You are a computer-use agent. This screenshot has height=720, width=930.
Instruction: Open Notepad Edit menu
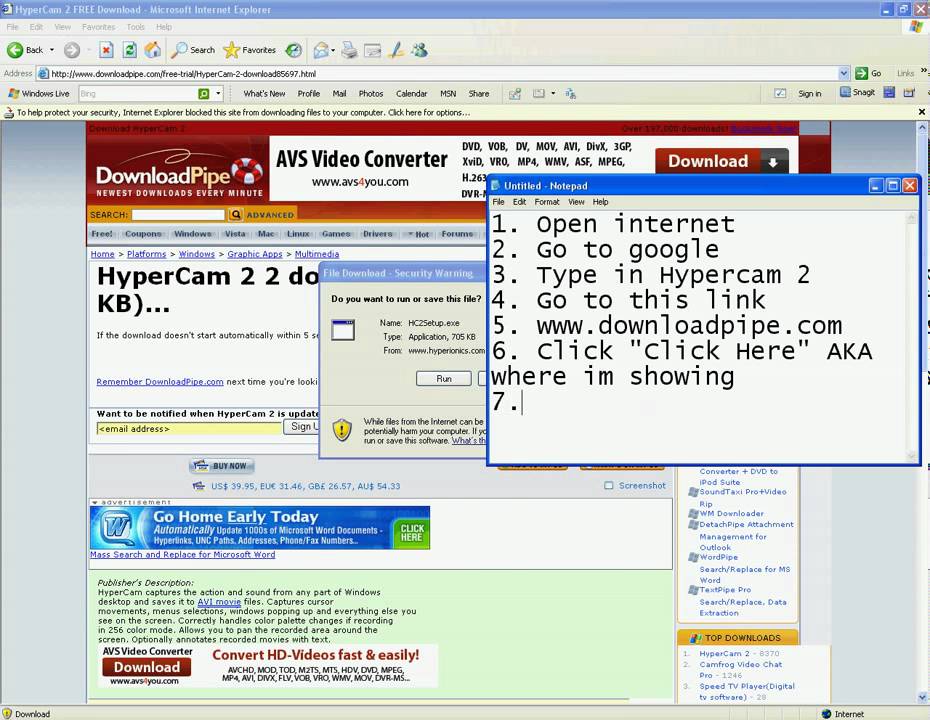coord(520,202)
